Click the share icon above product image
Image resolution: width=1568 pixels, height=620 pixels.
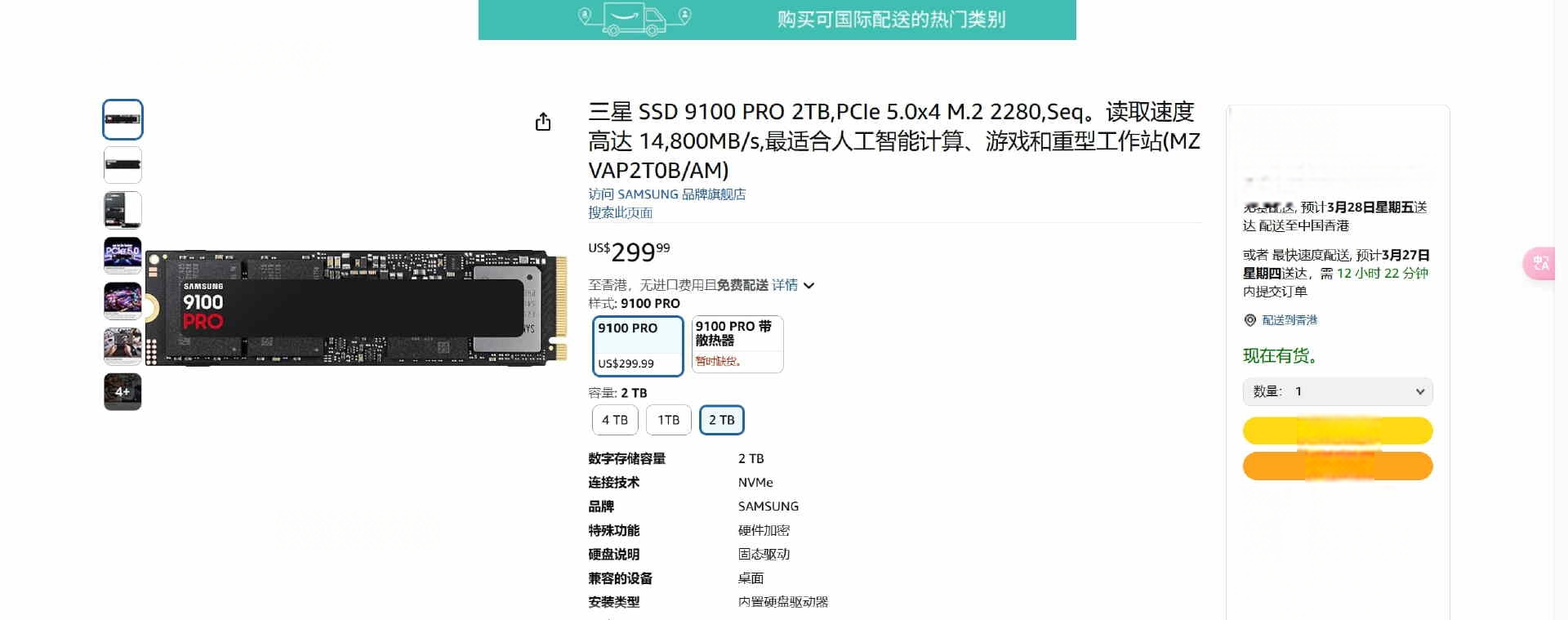tap(543, 122)
